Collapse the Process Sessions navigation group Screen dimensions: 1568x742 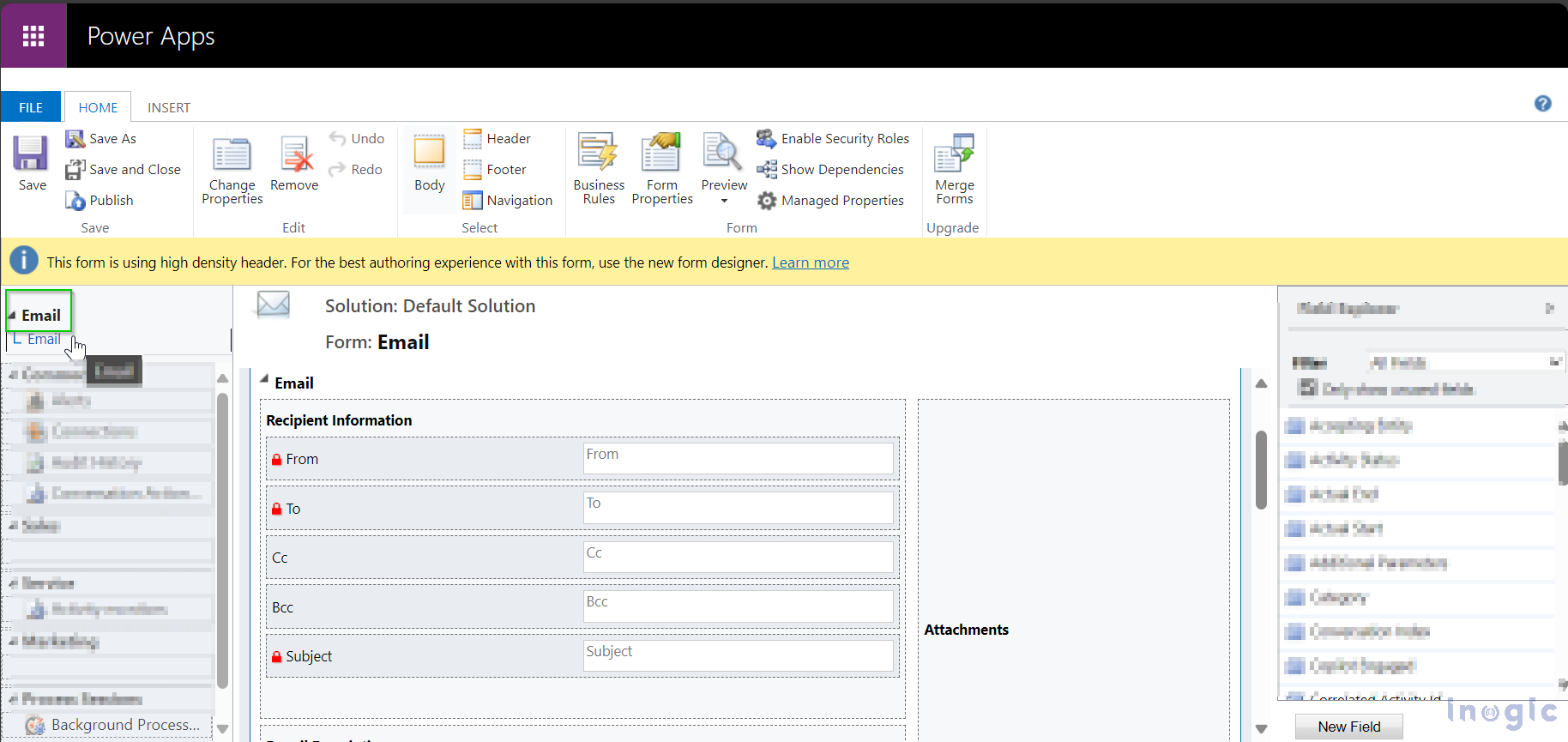click(13, 699)
